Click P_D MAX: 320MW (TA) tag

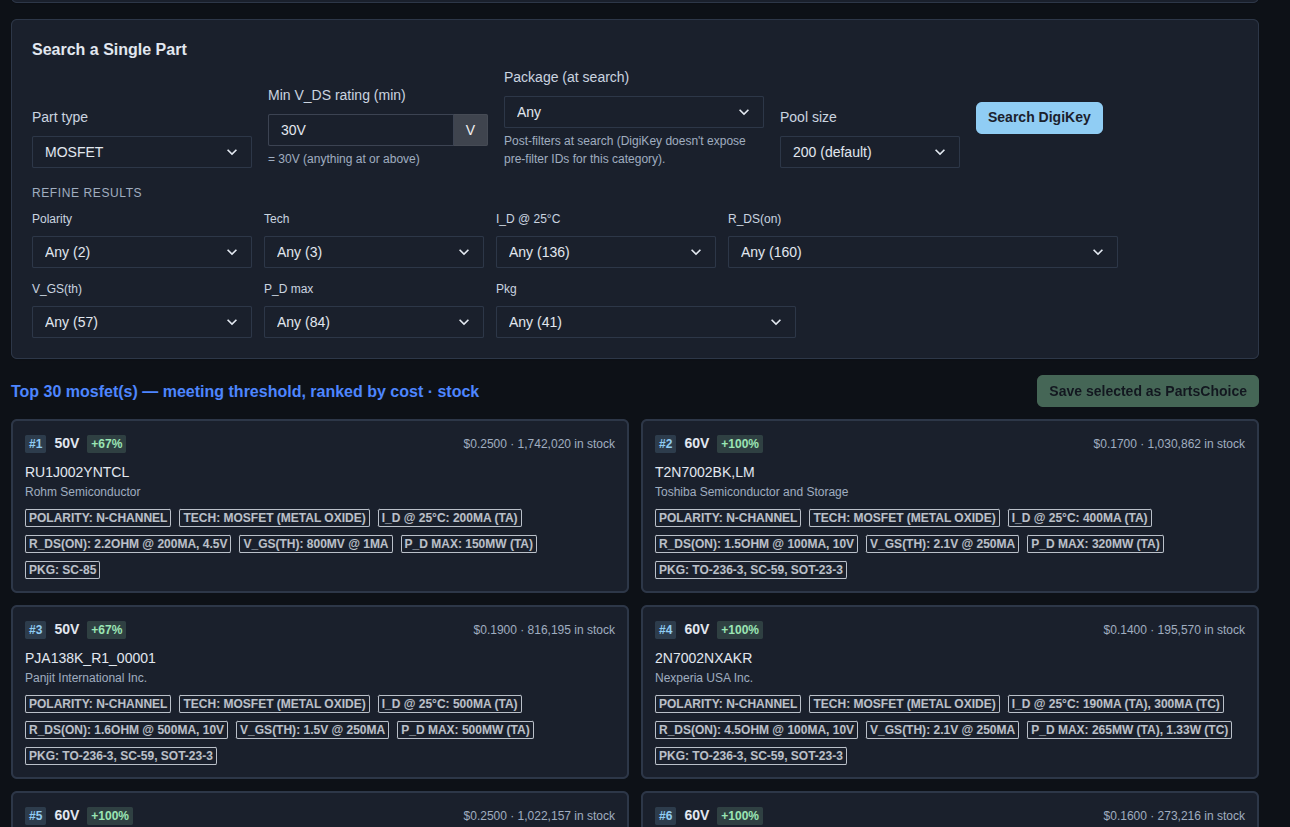pyautogui.click(x=1095, y=544)
